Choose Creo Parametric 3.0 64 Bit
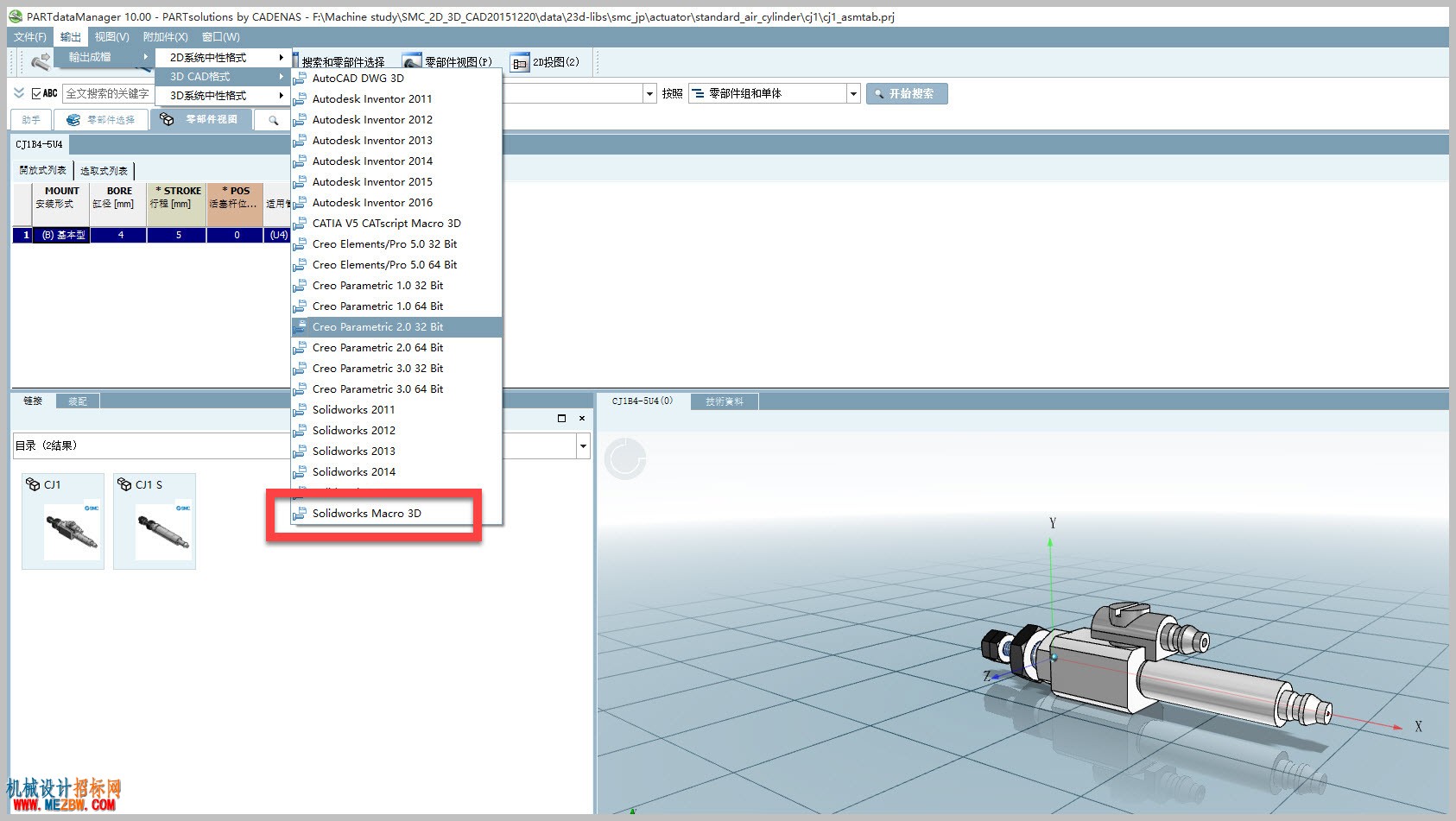The image size is (1456, 821). (396, 388)
